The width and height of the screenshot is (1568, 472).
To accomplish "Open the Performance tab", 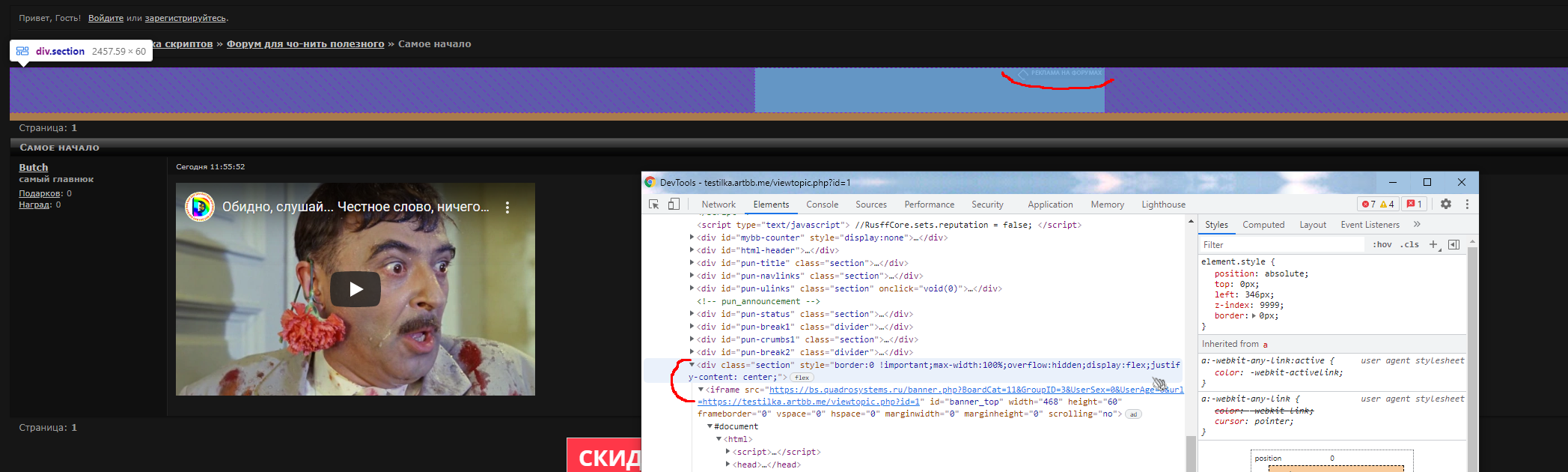I will (929, 205).
